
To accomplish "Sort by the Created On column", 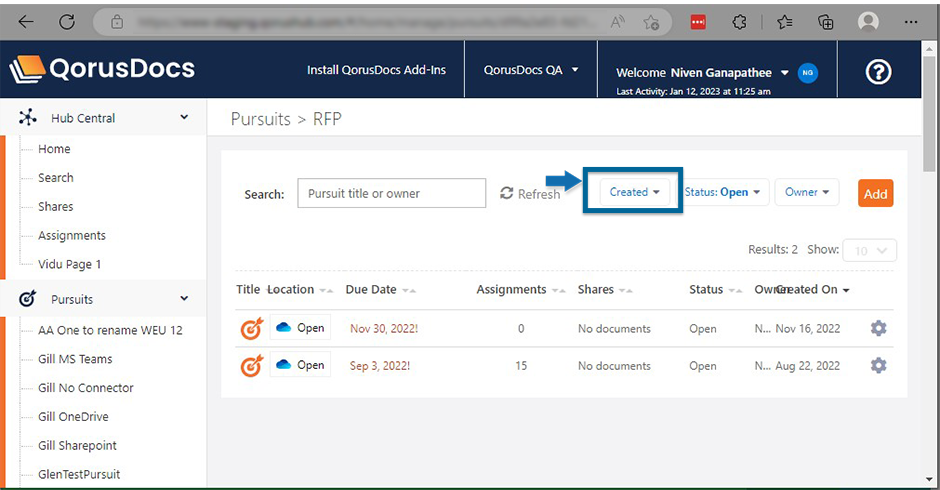I will (x=814, y=290).
